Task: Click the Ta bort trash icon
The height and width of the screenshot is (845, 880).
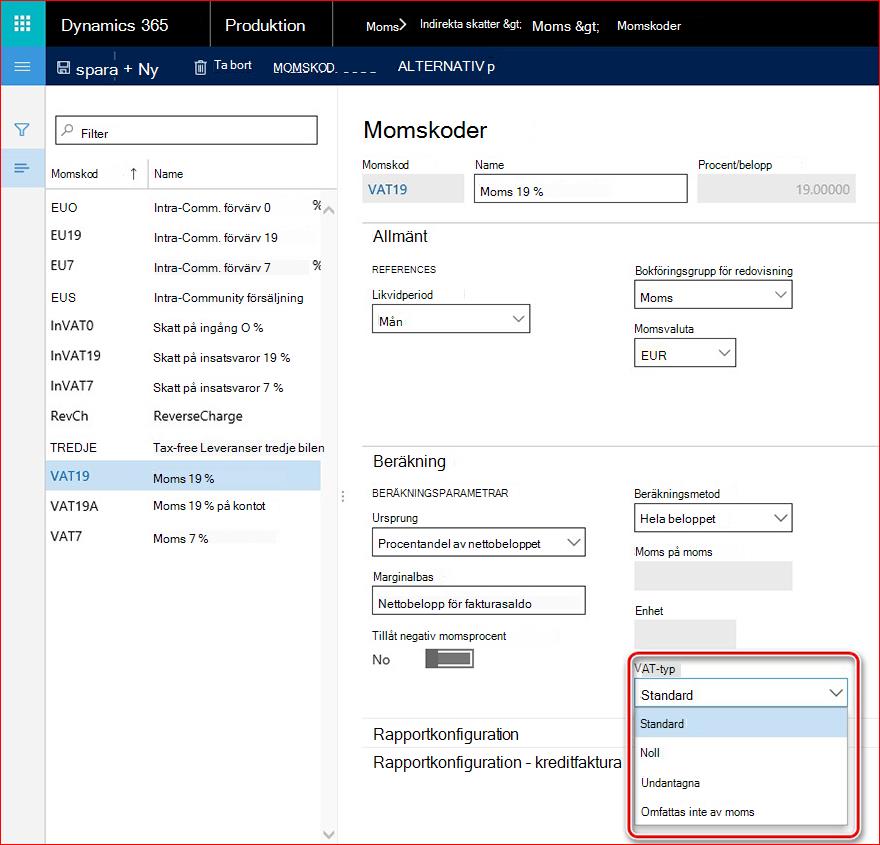Action: pyautogui.click(x=200, y=67)
